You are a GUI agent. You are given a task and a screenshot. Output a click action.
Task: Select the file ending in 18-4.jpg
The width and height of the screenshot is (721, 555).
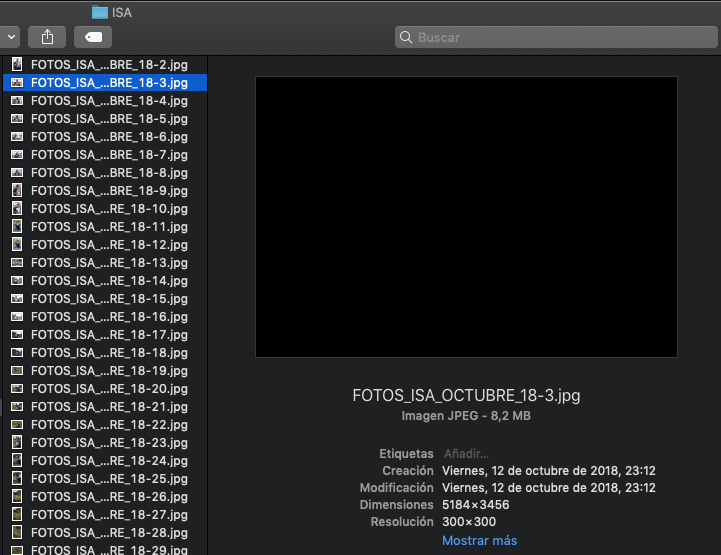tap(108, 100)
